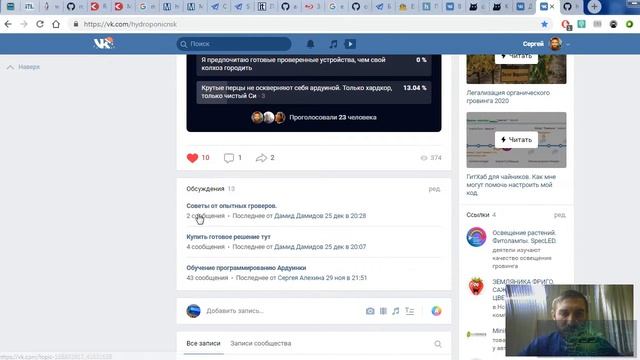Open the topic "Купить готовое решение тут"
The width and height of the screenshot is (640, 360).
pos(228,237)
